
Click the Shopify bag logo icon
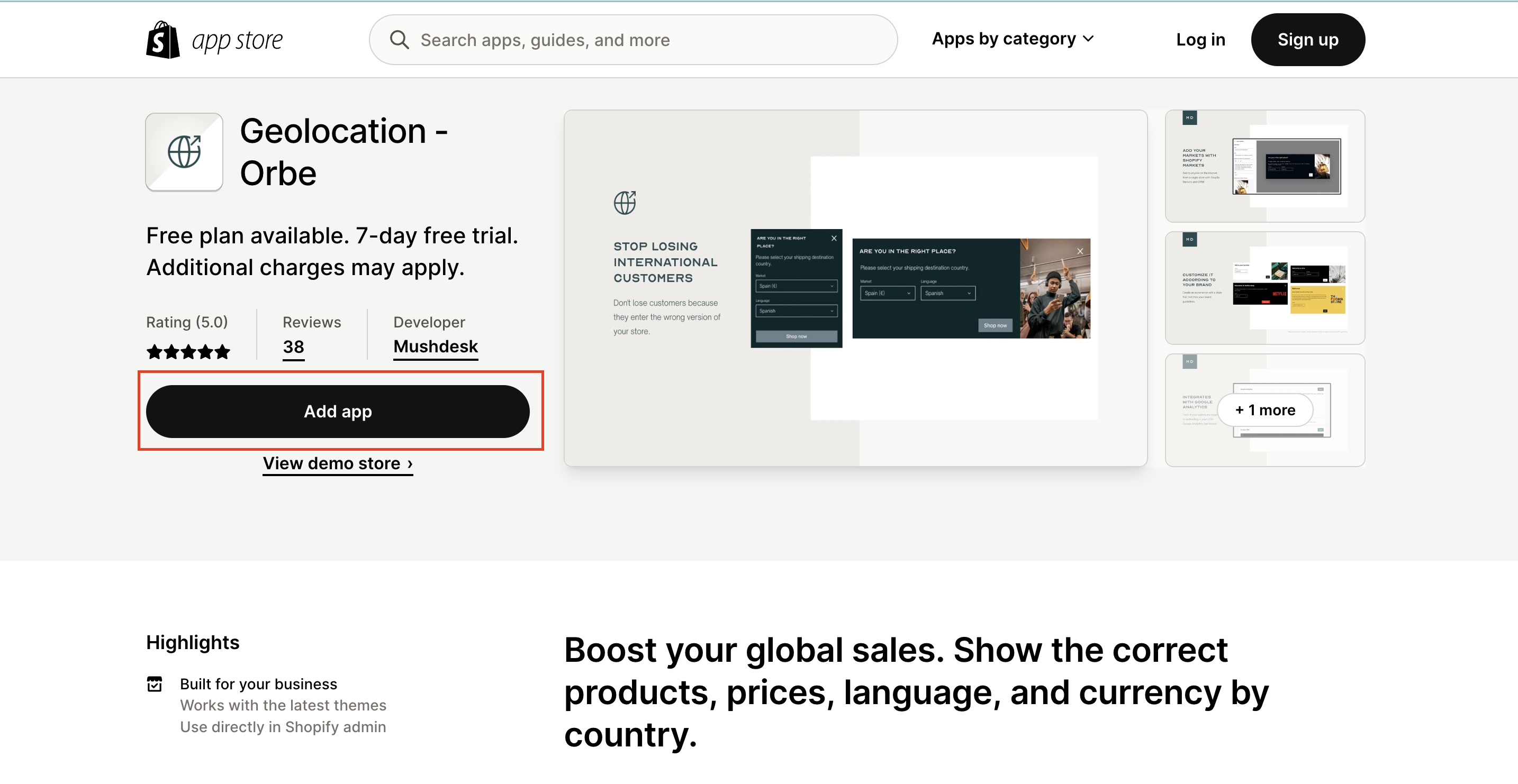pos(162,40)
